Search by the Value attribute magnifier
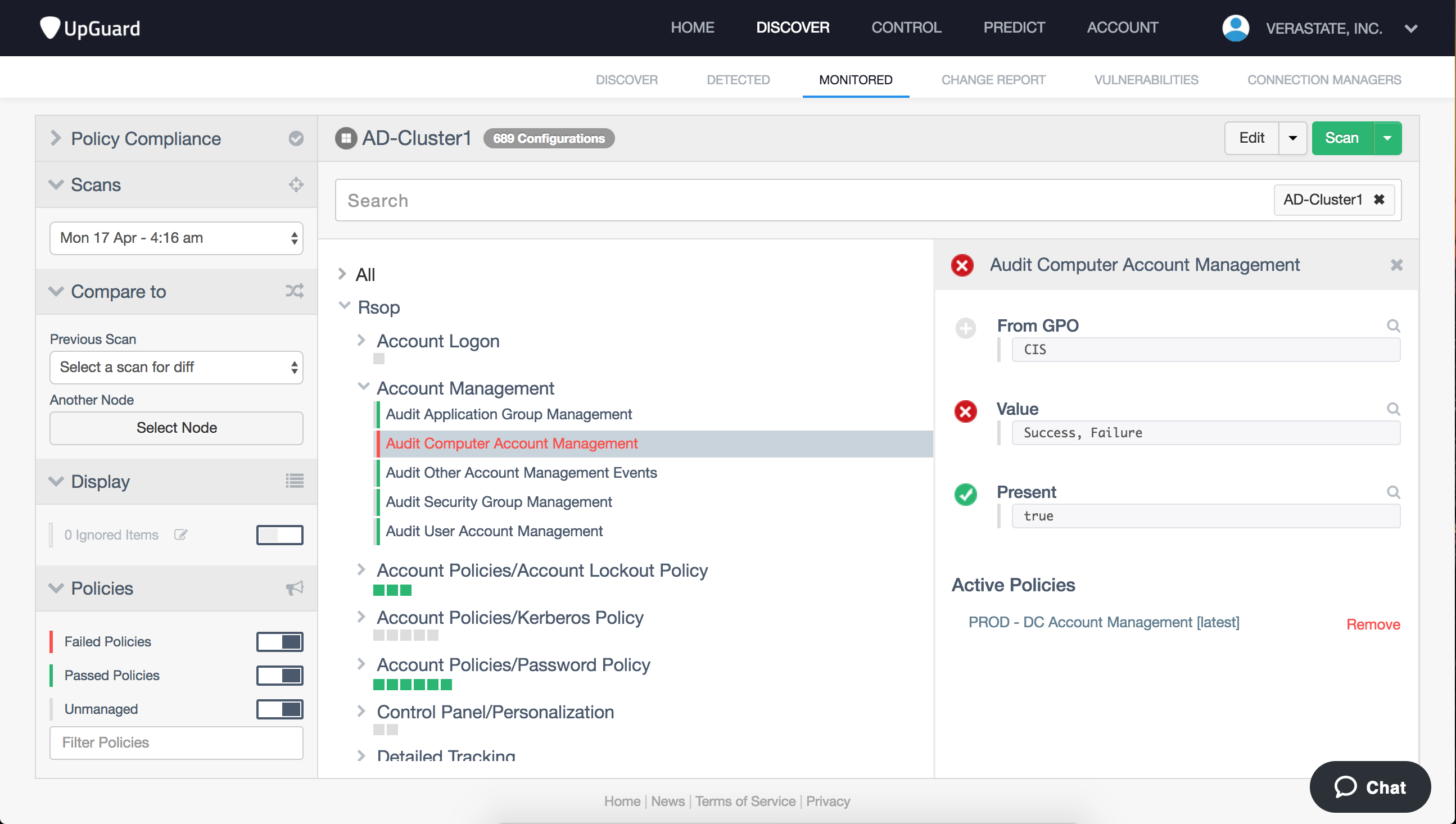This screenshot has width=1456, height=824. [1393, 409]
